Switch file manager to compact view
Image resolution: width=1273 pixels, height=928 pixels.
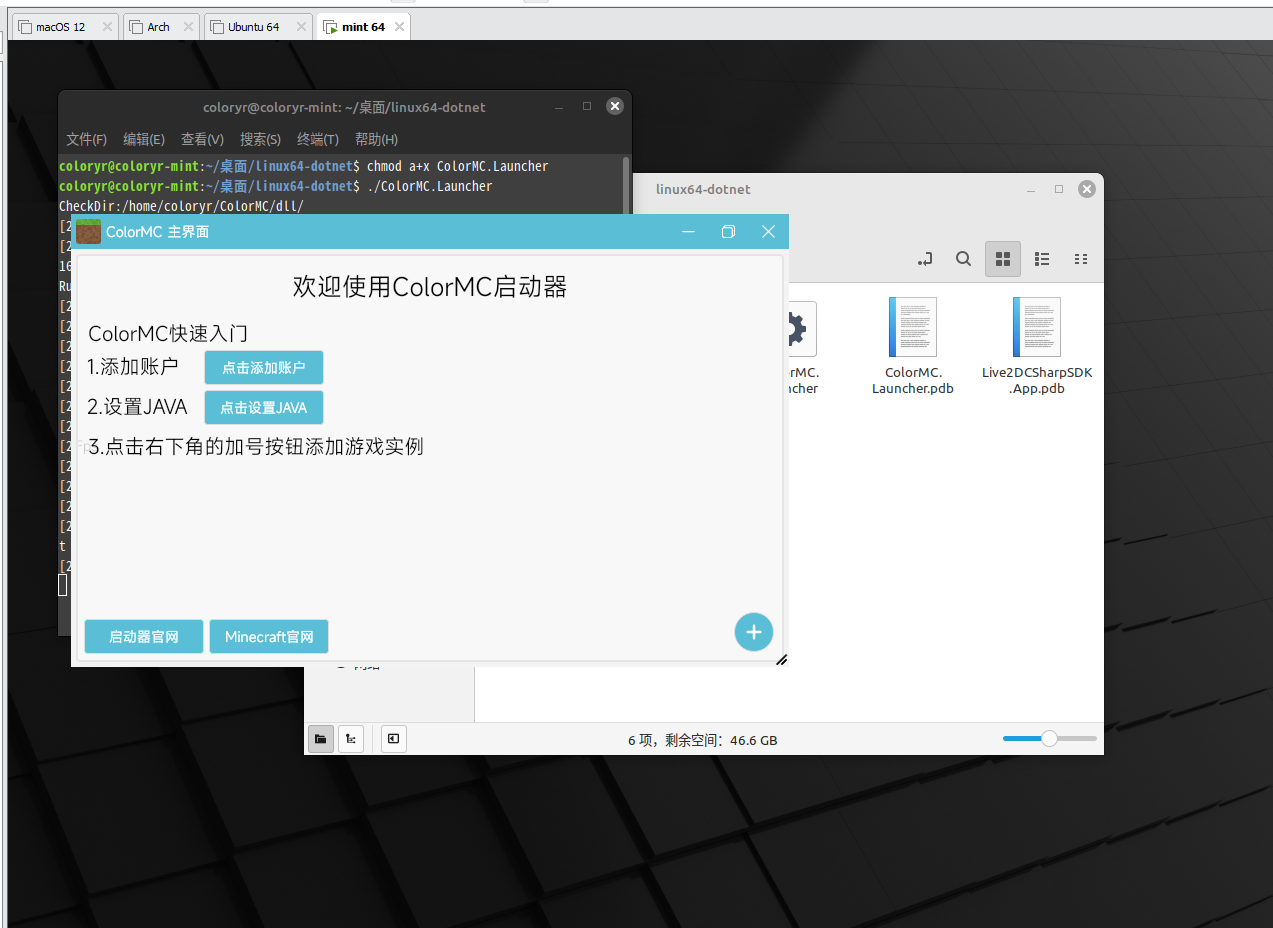pyautogui.click(x=1081, y=259)
